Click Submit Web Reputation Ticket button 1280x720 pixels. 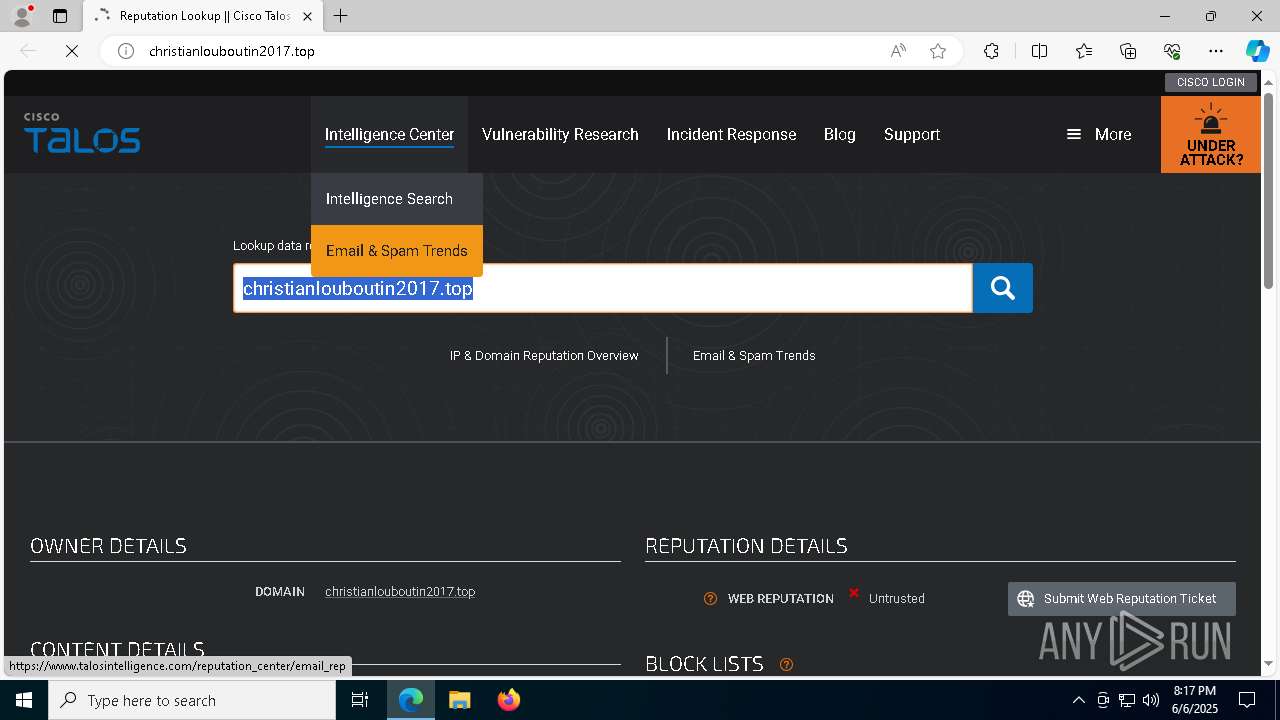point(1122,599)
